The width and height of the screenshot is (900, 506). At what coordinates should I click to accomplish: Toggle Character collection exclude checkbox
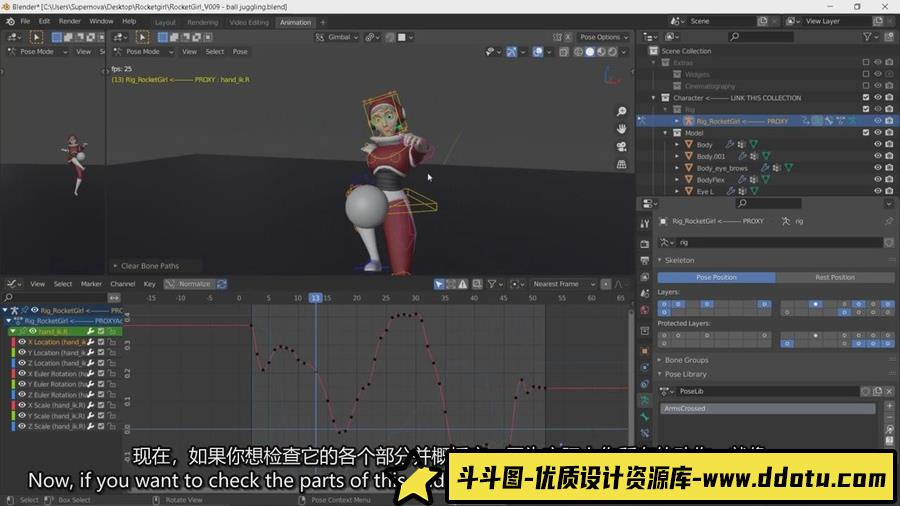coord(866,98)
